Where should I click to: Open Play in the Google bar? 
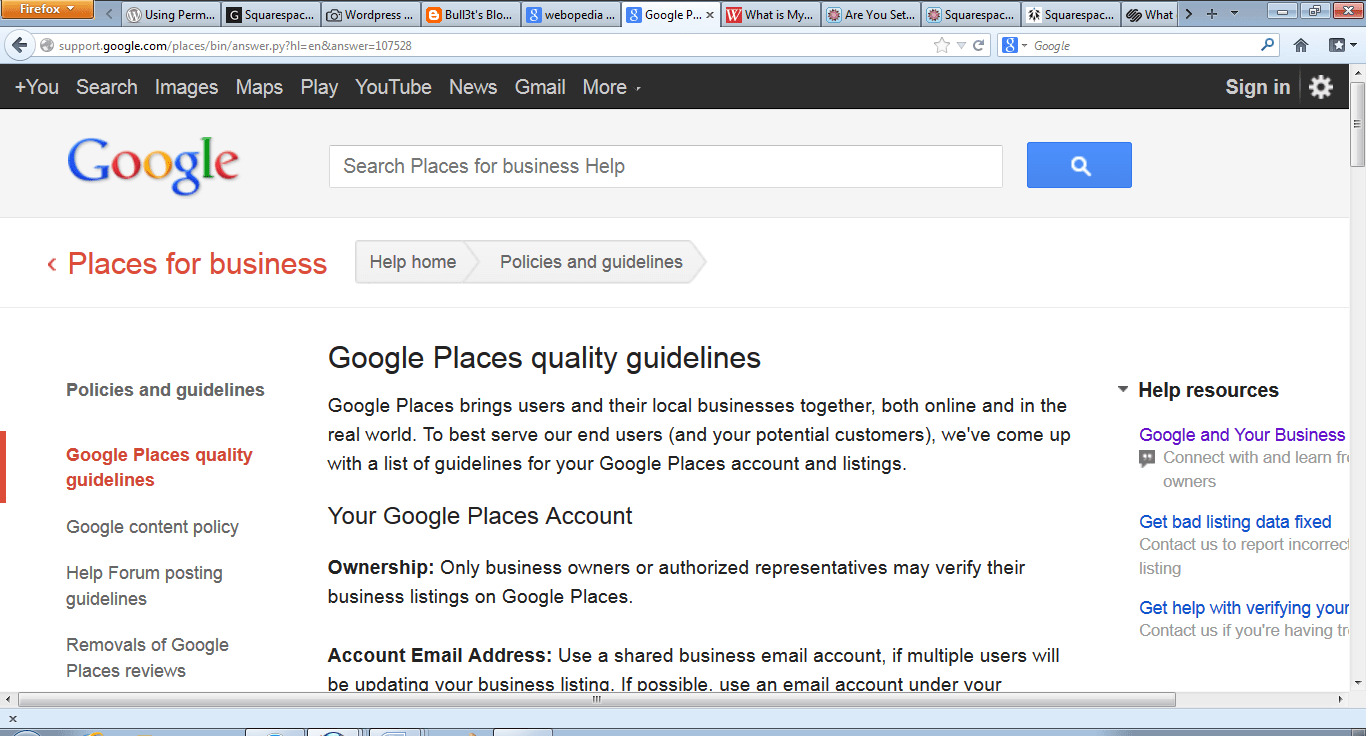coord(319,87)
